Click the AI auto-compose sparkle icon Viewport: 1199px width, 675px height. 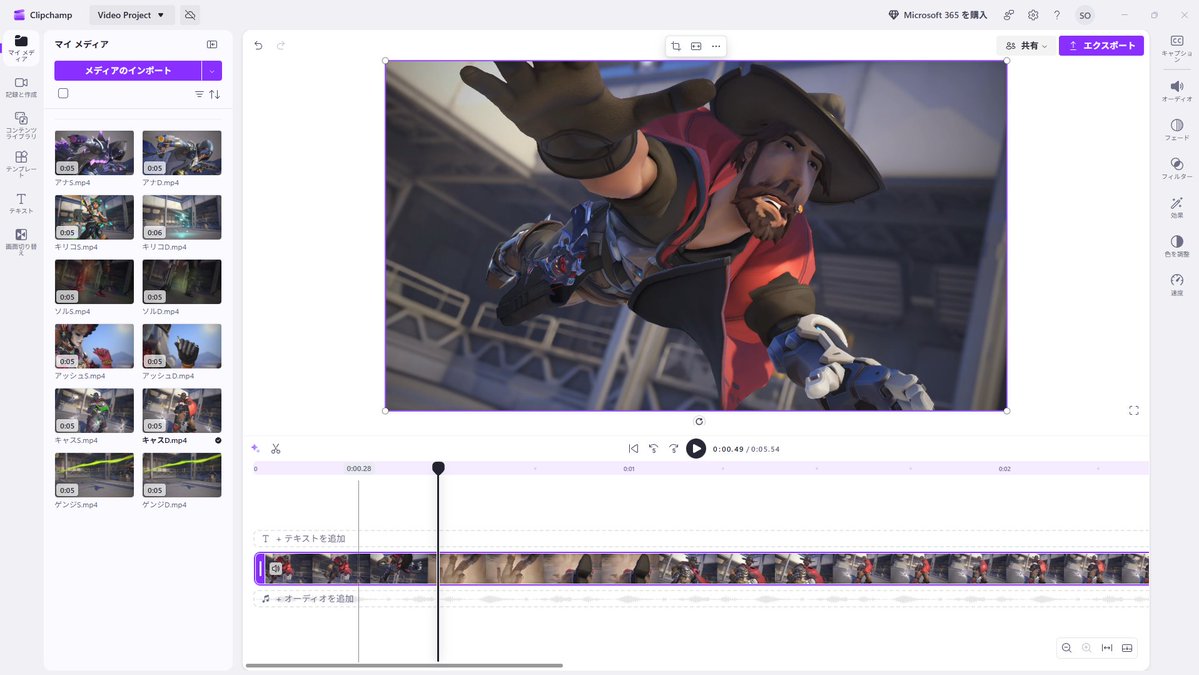pos(255,449)
